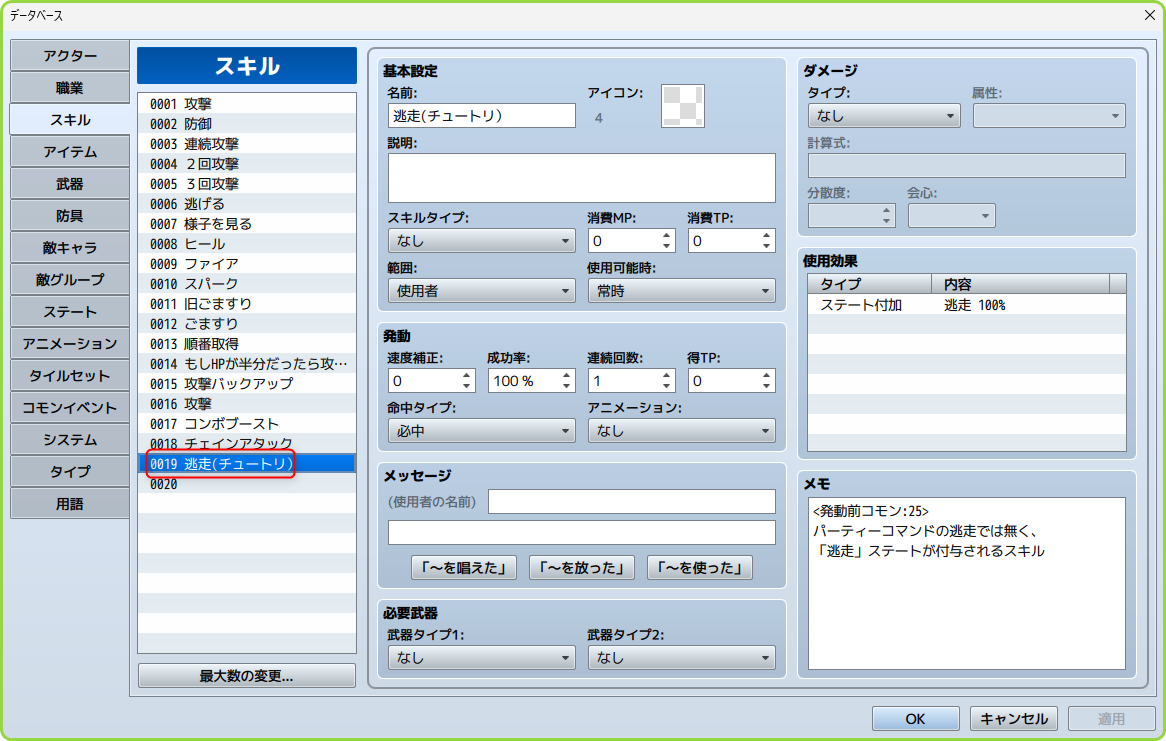Open the アクター tab

(70, 56)
